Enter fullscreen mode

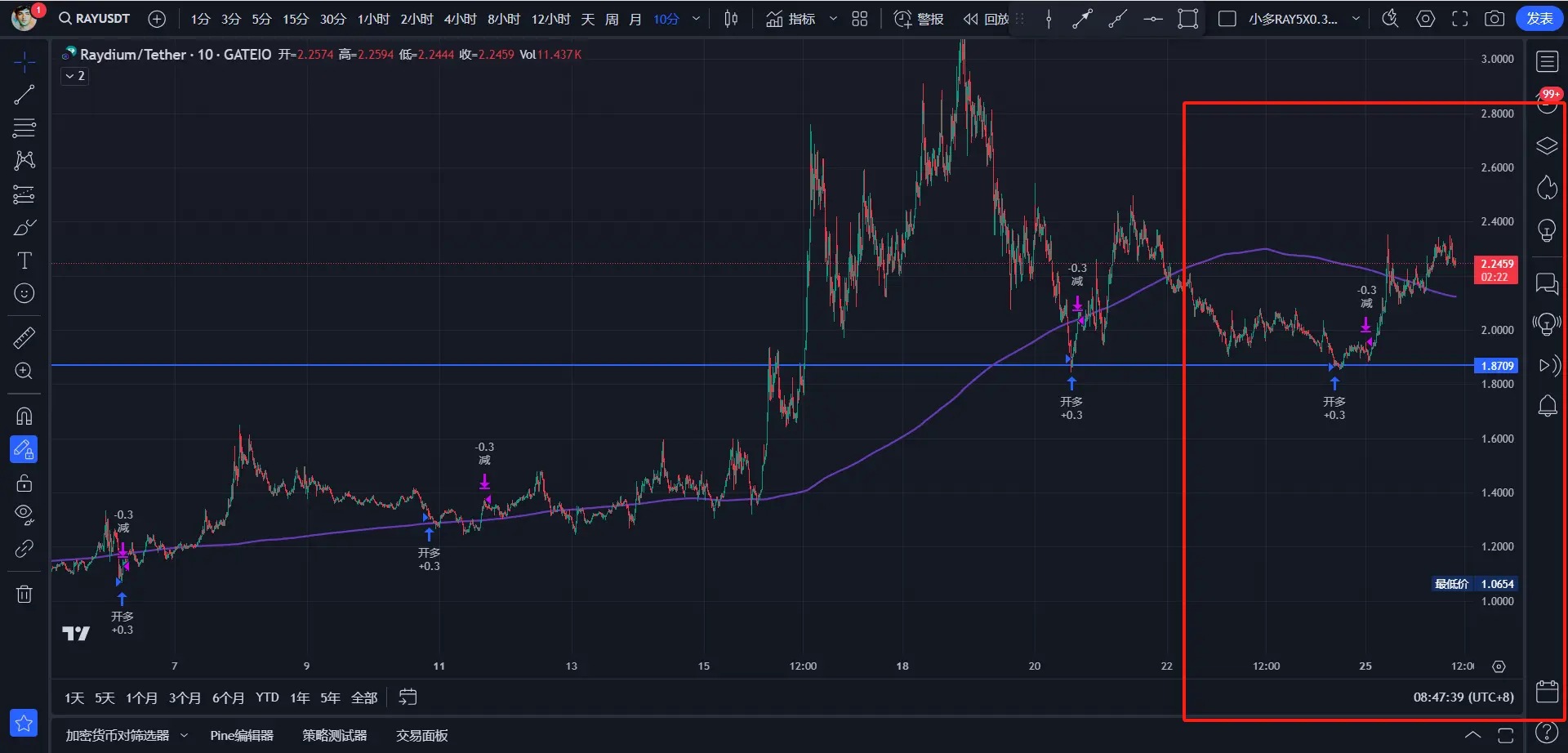click(x=1460, y=19)
